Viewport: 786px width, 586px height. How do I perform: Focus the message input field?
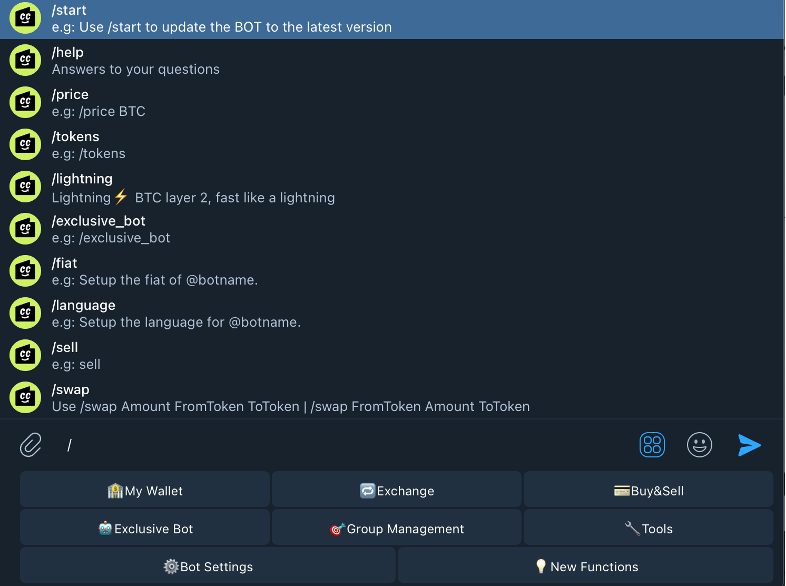340,445
